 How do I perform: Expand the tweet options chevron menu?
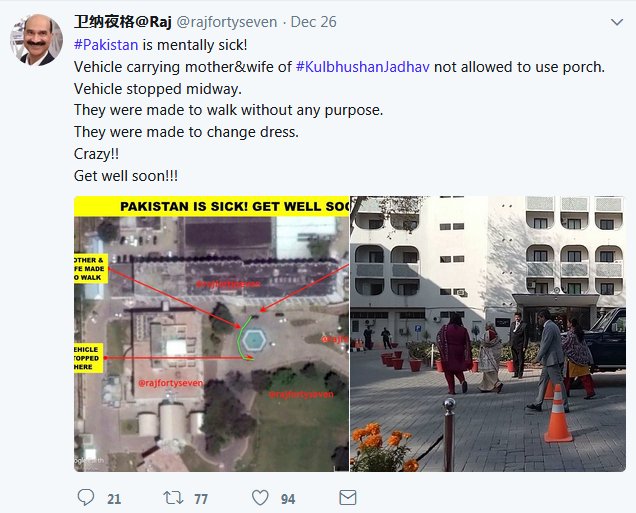click(x=617, y=22)
